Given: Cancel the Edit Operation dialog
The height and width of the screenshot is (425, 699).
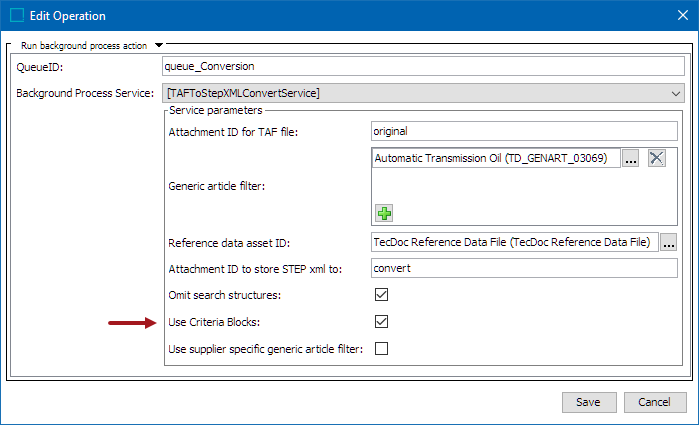Looking at the screenshot, I should [x=655, y=402].
